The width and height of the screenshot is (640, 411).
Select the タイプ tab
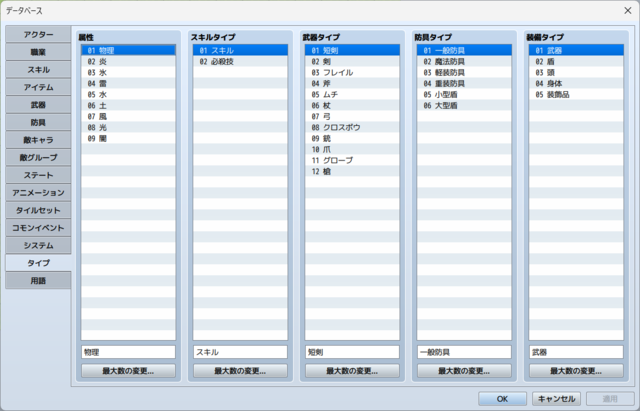38,263
